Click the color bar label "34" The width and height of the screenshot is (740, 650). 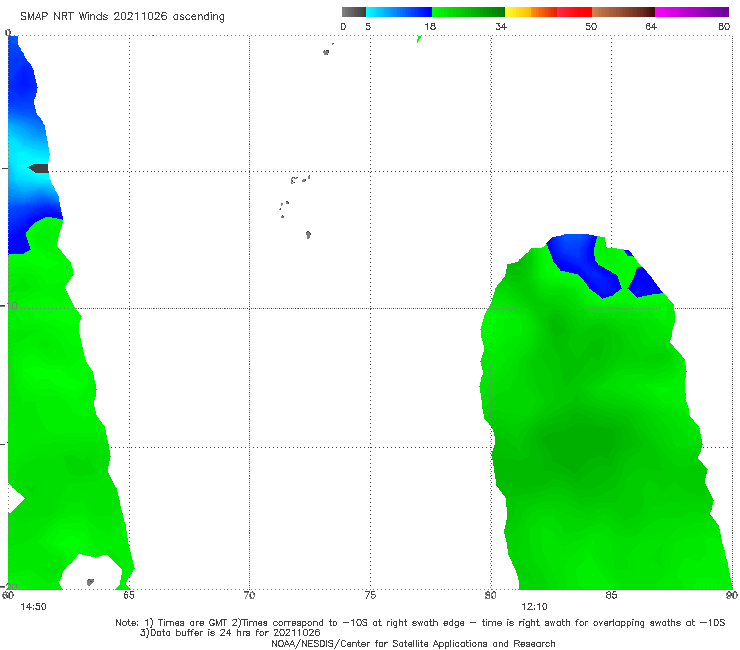[501, 26]
